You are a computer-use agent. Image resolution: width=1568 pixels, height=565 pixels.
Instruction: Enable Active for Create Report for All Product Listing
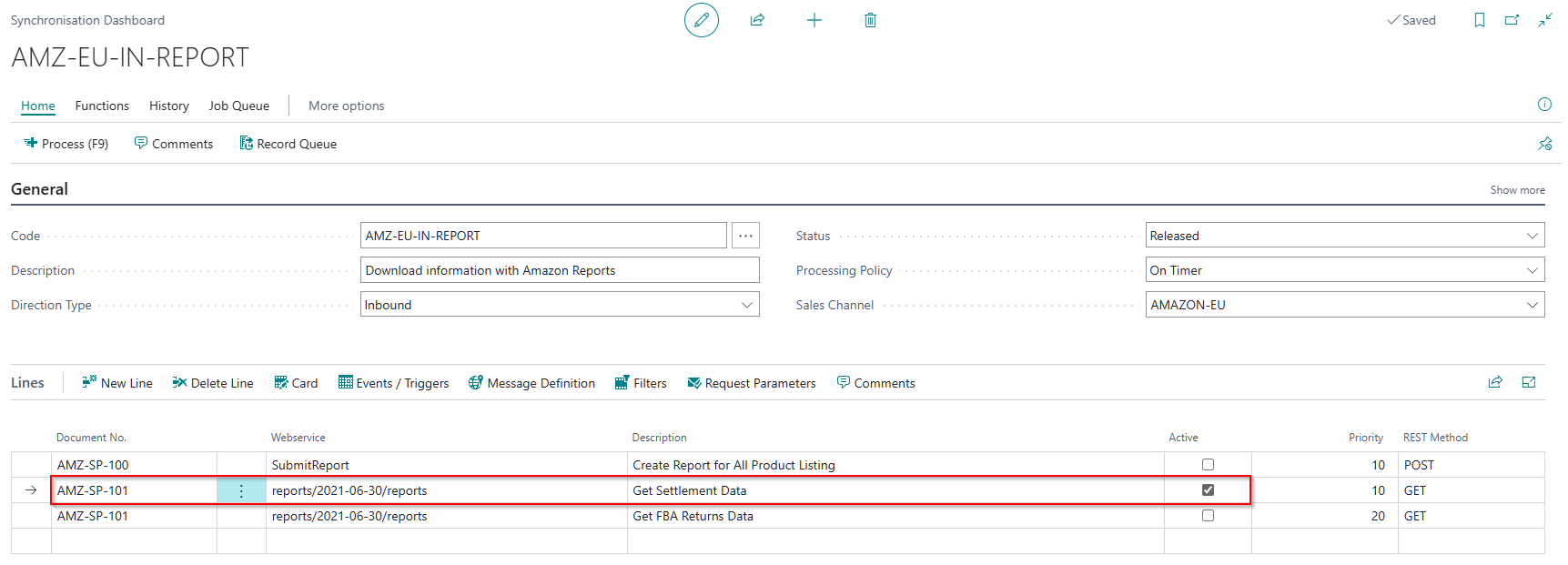[1208, 465]
